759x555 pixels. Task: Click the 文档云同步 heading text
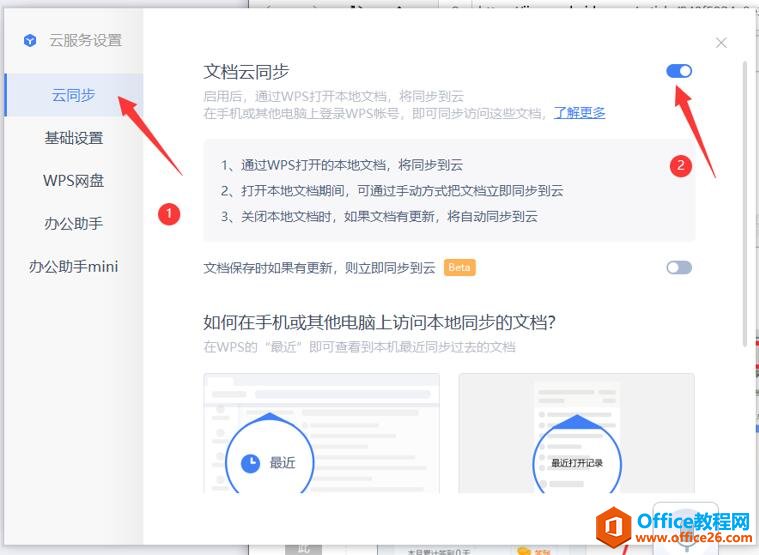(x=246, y=72)
